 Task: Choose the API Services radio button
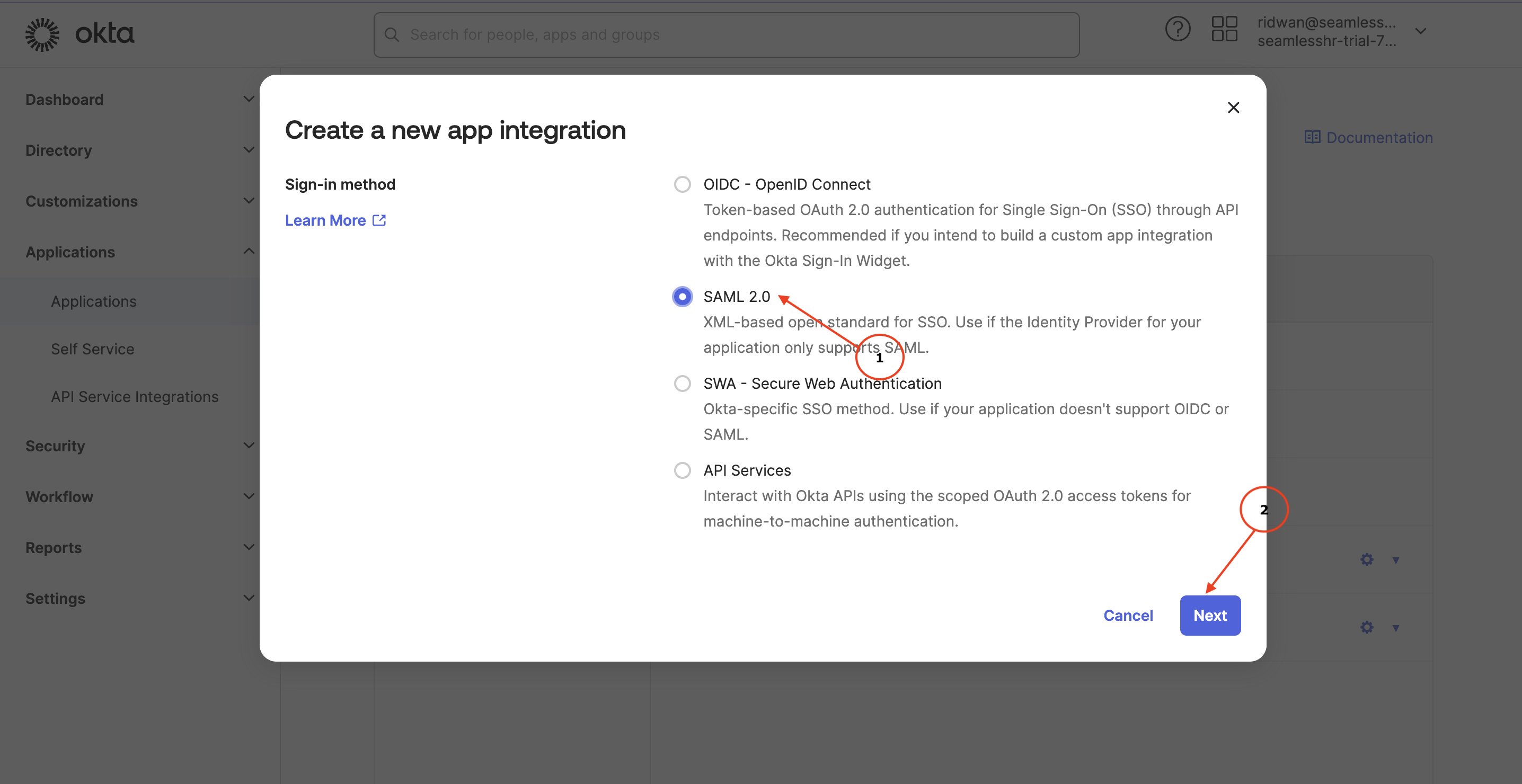click(x=683, y=470)
